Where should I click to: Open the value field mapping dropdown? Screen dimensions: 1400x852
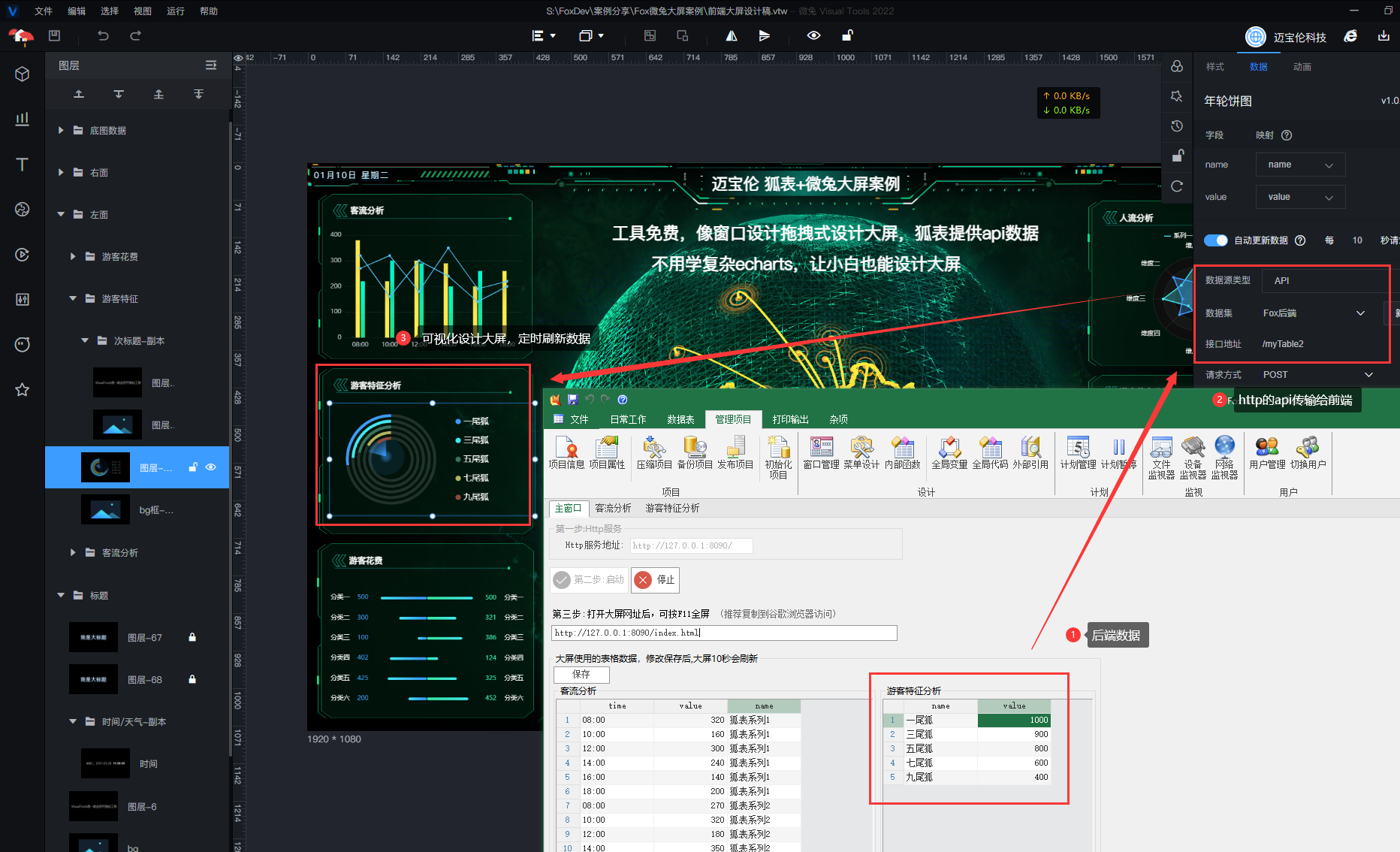coord(1300,197)
